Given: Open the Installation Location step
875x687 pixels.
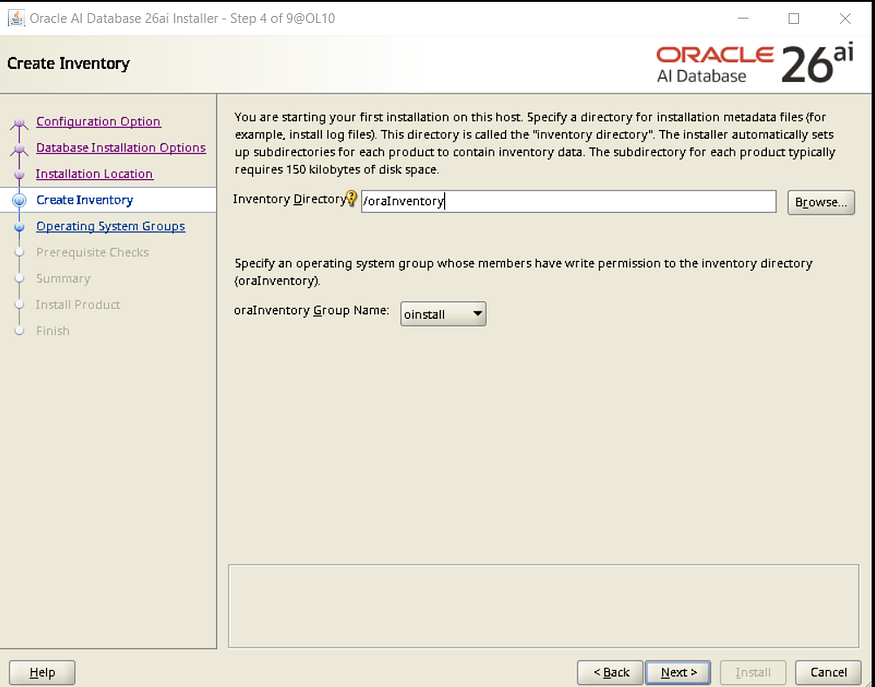Looking at the screenshot, I should (94, 174).
